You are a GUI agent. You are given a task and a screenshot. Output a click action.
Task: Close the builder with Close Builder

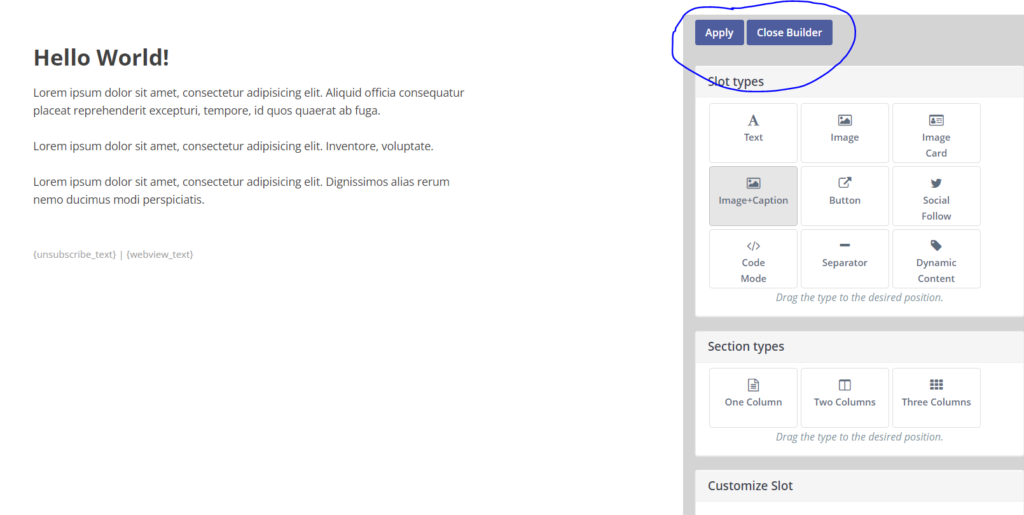[x=789, y=33]
